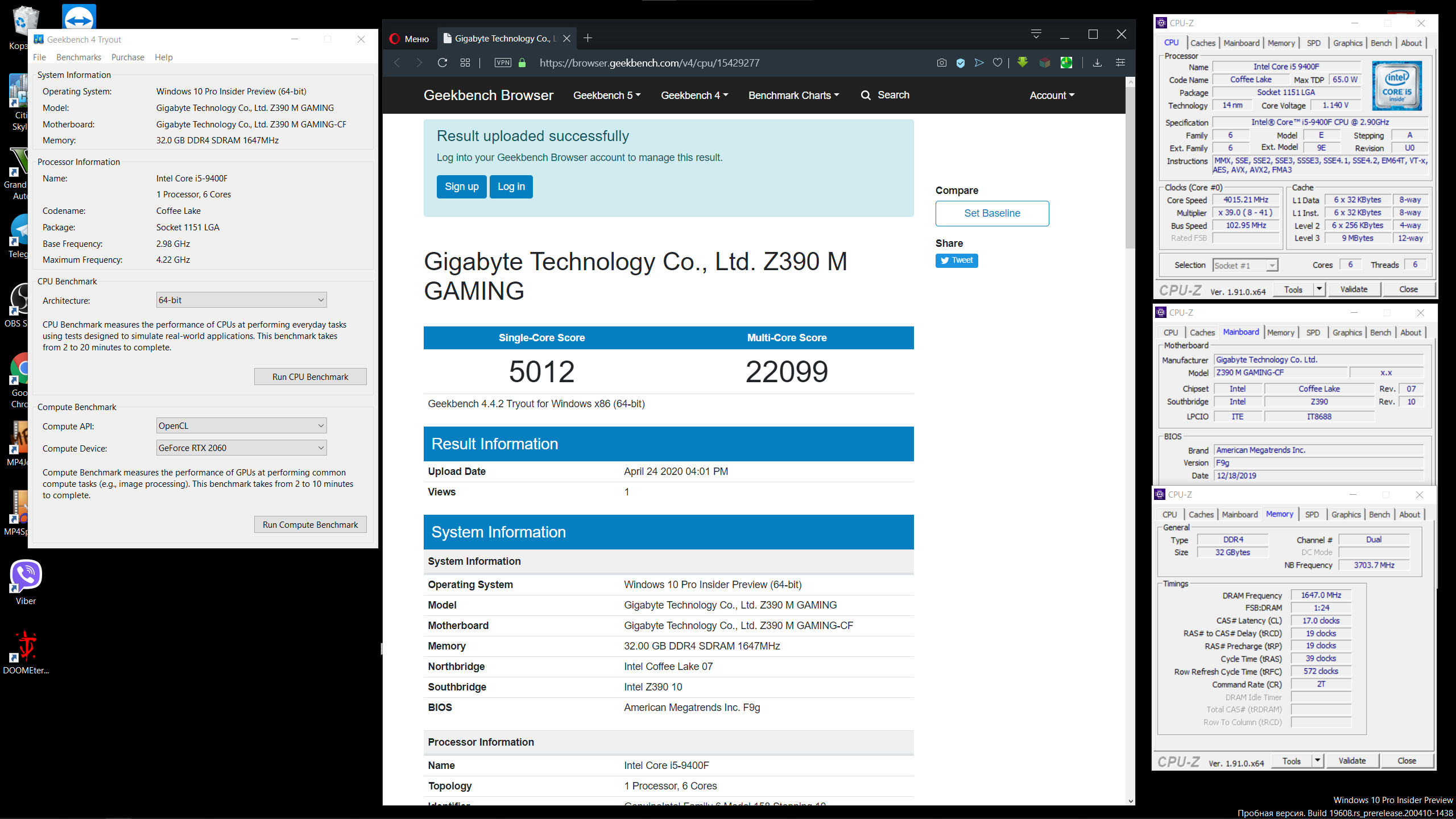Image resolution: width=1456 pixels, height=819 pixels.
Task: Expand the Benchmark Charts dropdown
Action: [x=794, y=96]
